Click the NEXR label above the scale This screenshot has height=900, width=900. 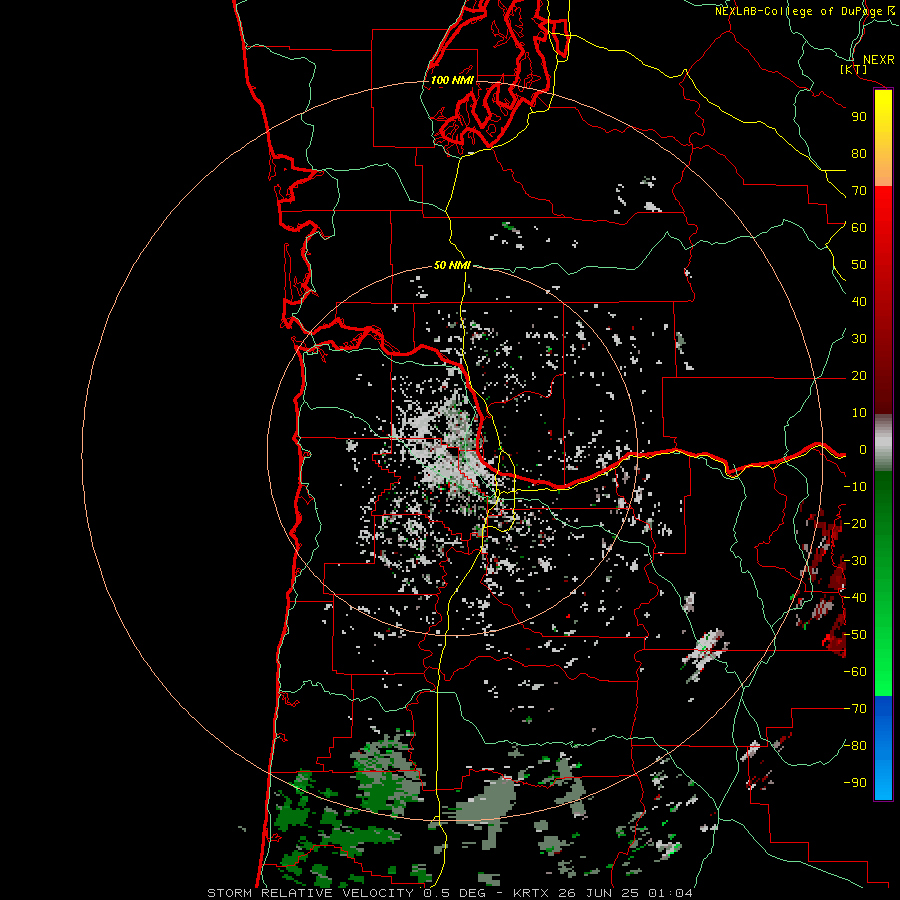coord(879,60)
